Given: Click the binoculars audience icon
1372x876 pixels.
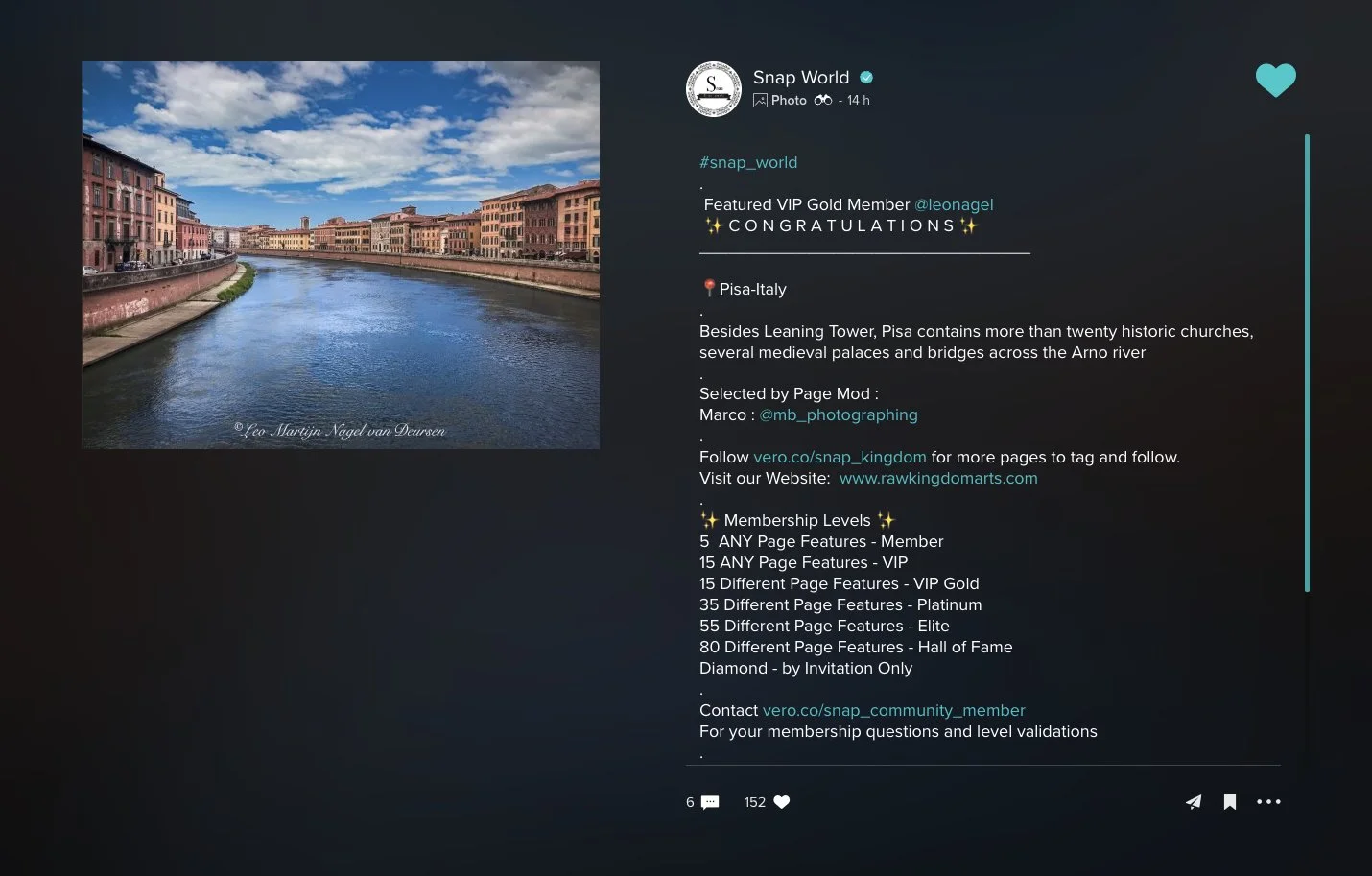Looking at the screenshot, I should coord(823,100).
